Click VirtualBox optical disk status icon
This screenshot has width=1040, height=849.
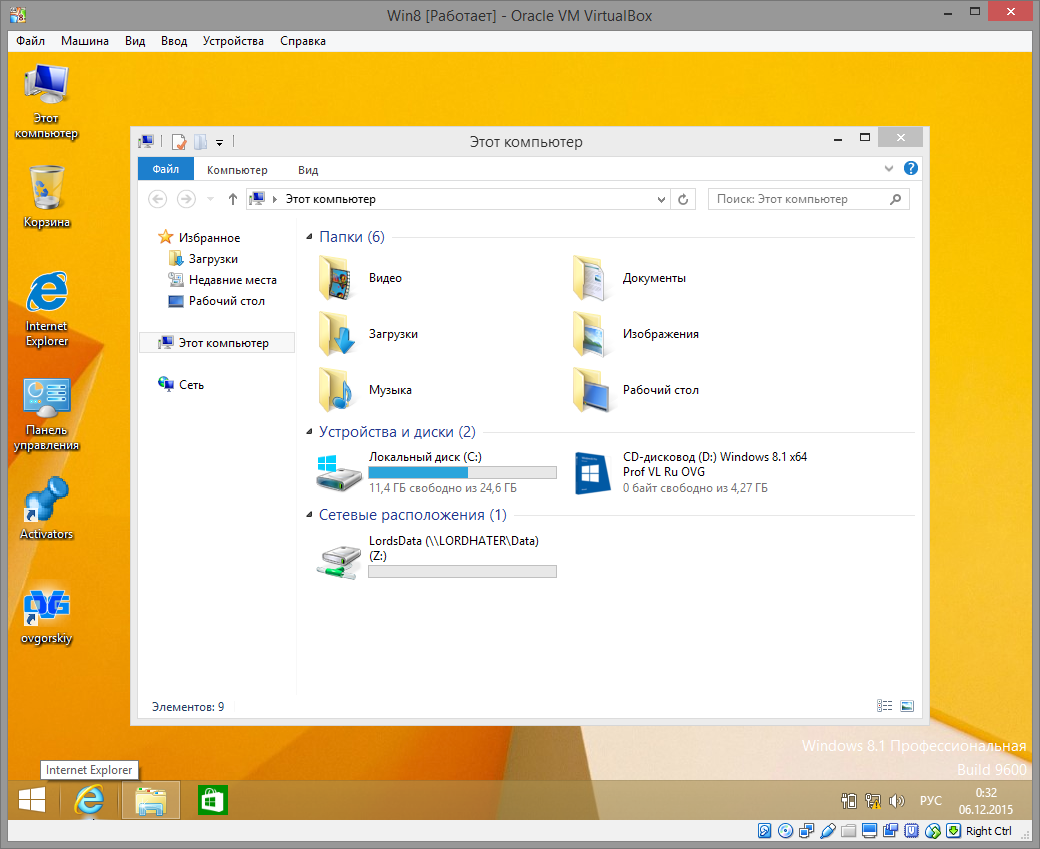click(x=785, y=830)
